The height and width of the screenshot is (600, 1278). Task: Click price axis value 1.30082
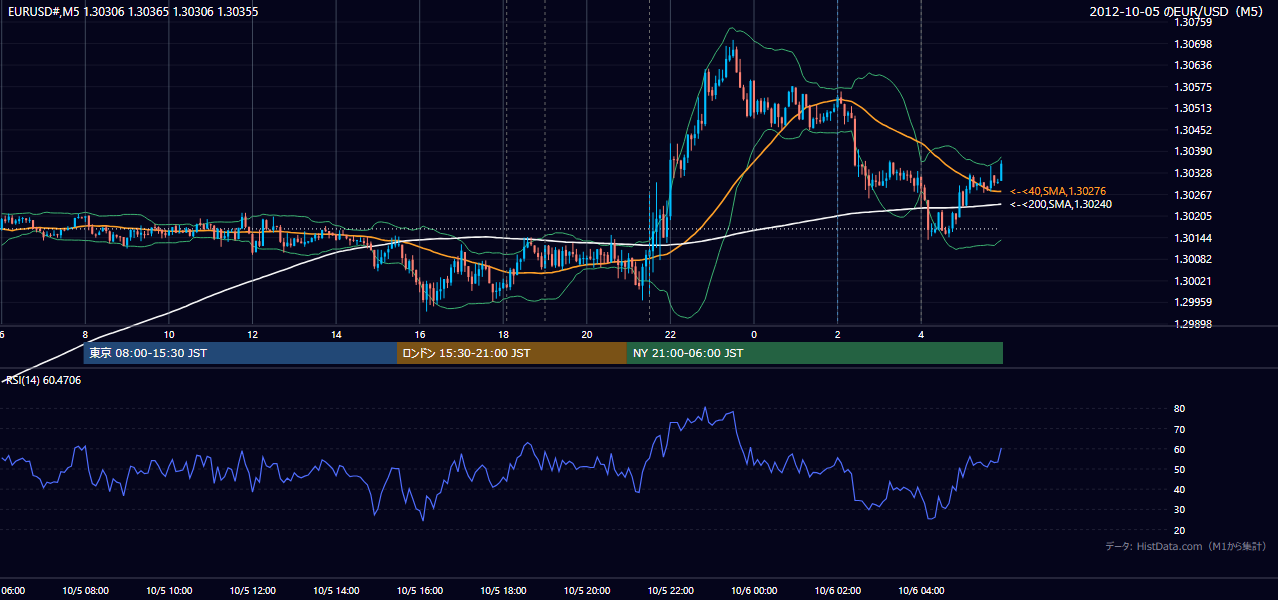click(1193, 259)
